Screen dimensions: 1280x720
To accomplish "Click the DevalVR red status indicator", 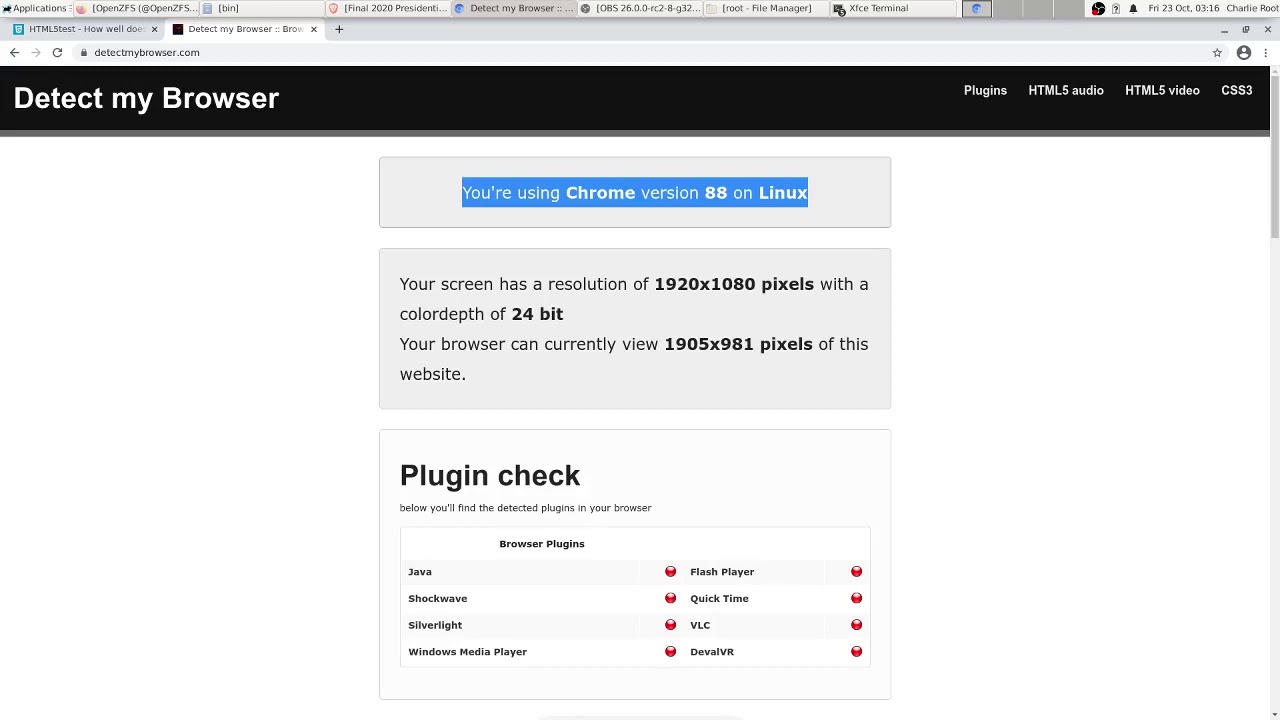I will (x=856, y=652).
